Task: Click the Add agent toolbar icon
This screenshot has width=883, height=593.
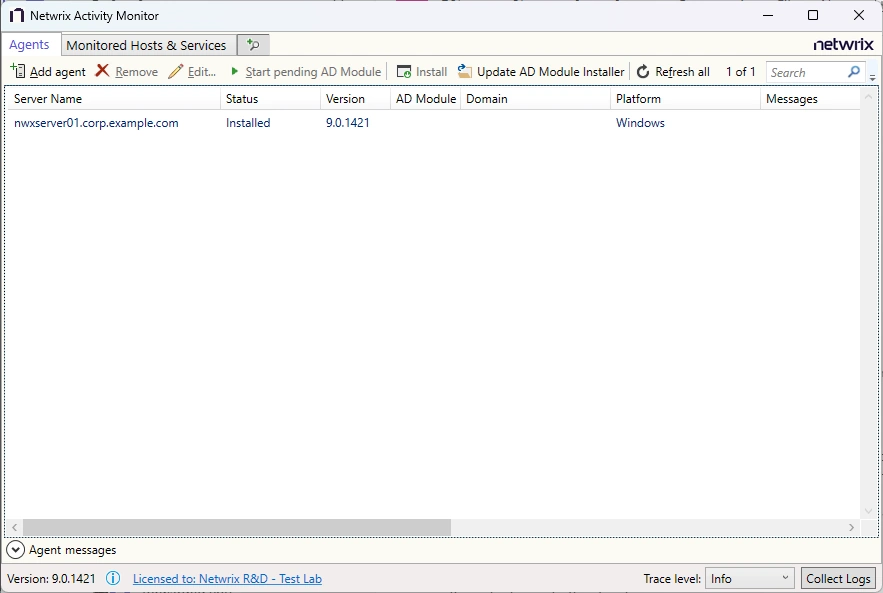Action: click(x=18, y=71)
